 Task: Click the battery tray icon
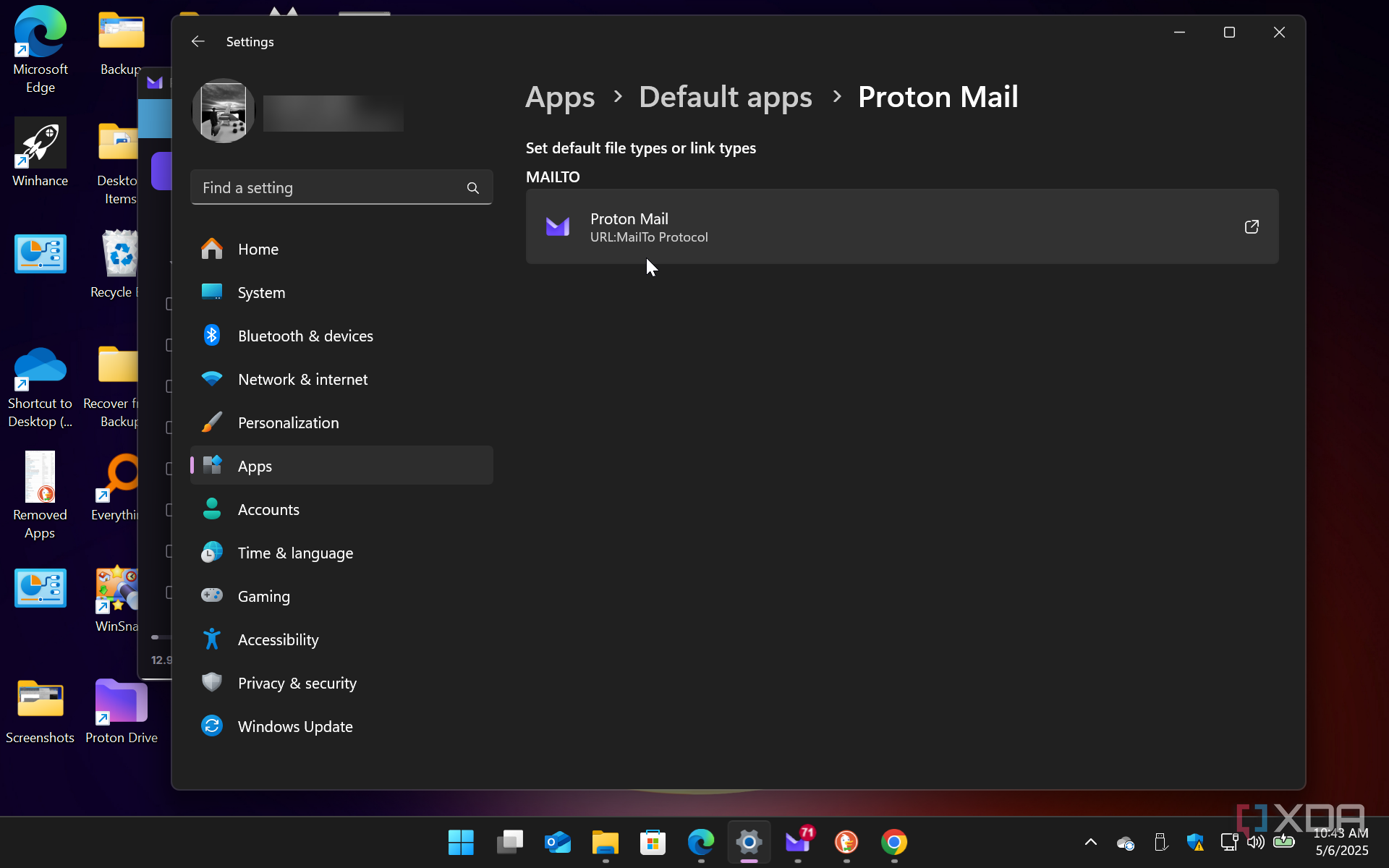coord(1284,841)
